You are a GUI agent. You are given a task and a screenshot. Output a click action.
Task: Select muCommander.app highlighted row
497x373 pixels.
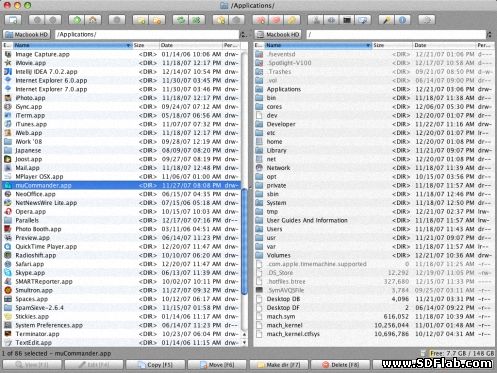121,185
